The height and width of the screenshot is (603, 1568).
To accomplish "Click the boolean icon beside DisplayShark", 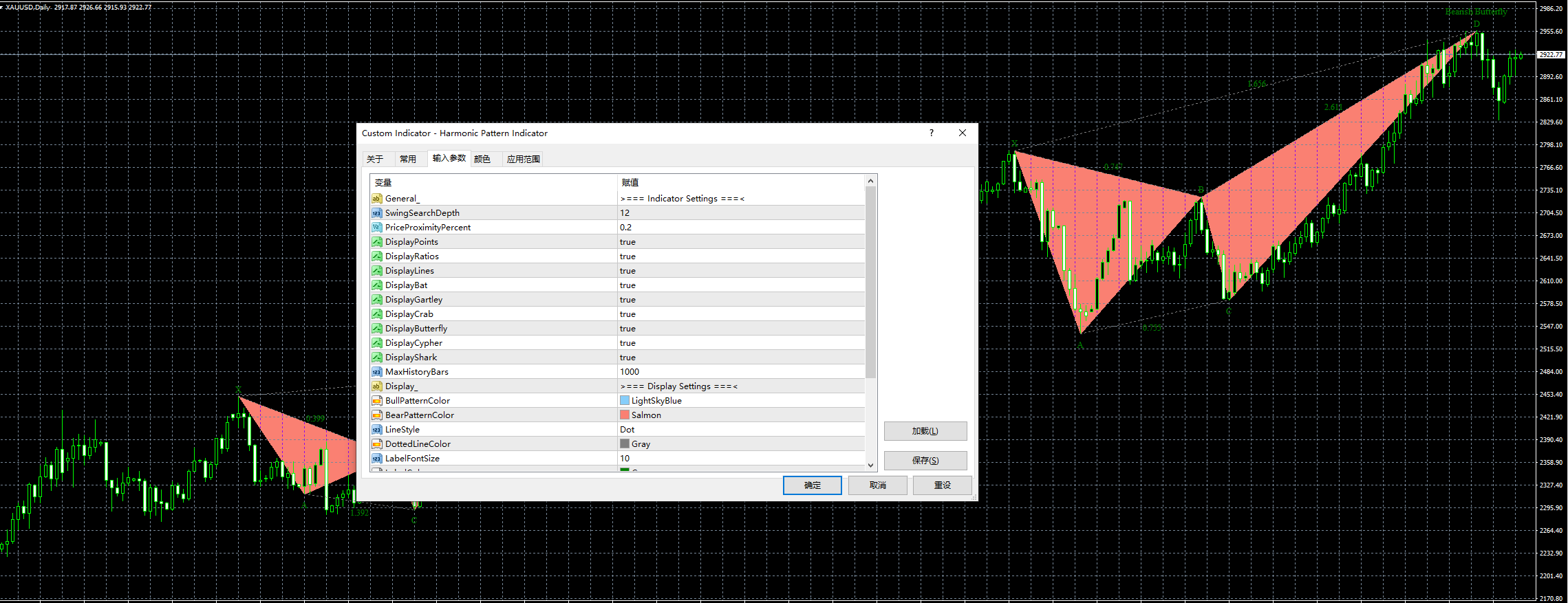I will [376, 358].
